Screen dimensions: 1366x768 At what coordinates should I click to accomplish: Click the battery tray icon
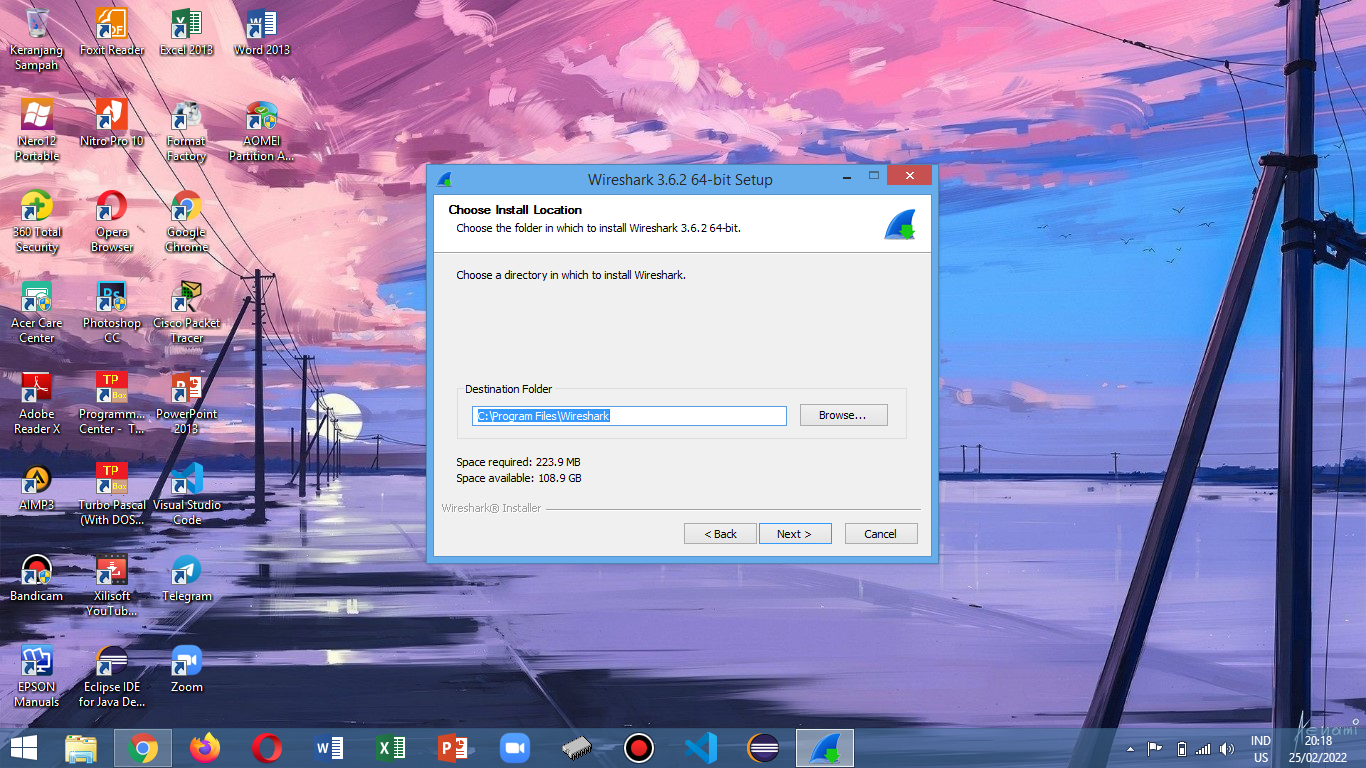click(1181, 748)
